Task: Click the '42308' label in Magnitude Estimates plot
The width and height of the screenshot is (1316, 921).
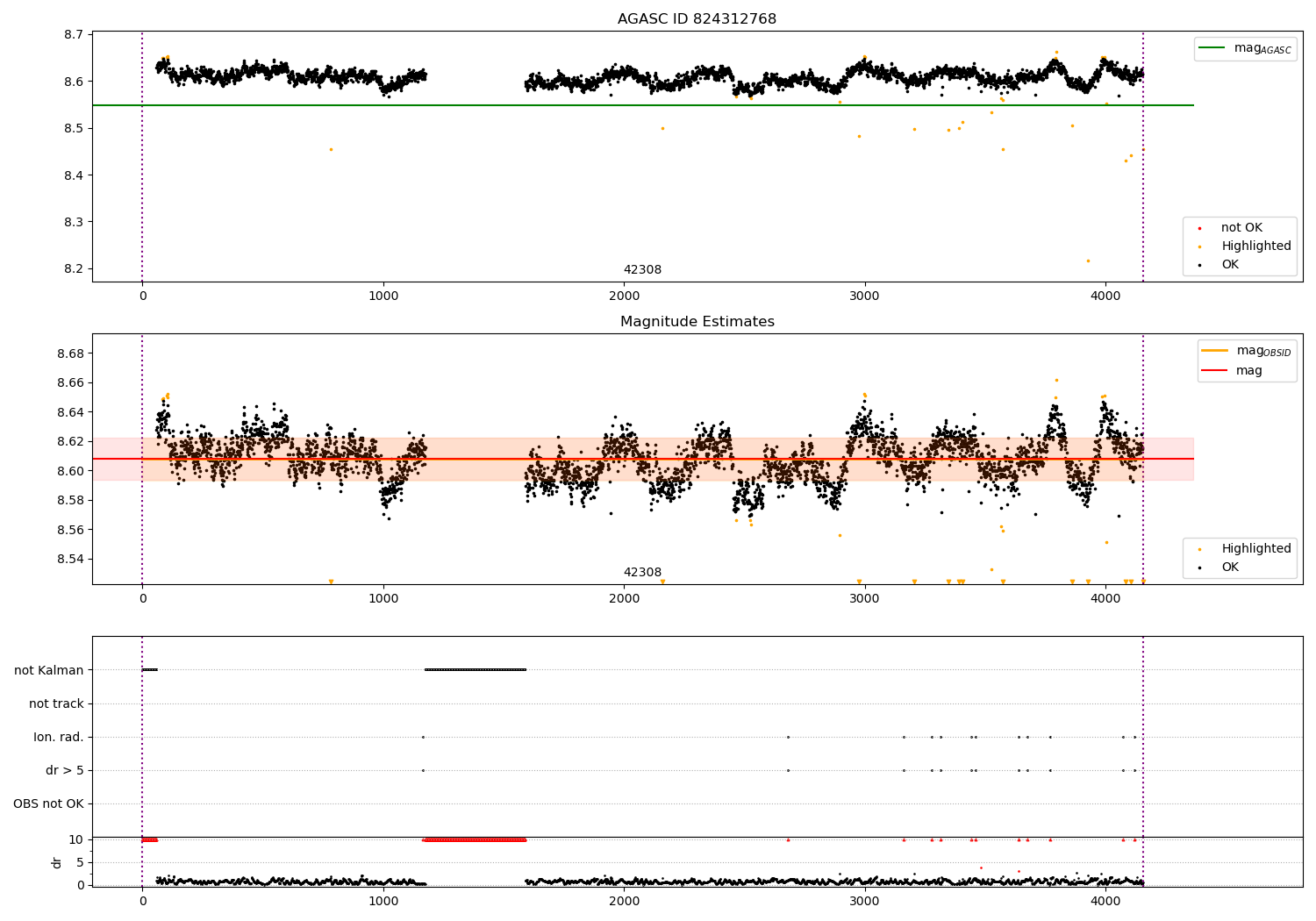Action: click(642, 573)
